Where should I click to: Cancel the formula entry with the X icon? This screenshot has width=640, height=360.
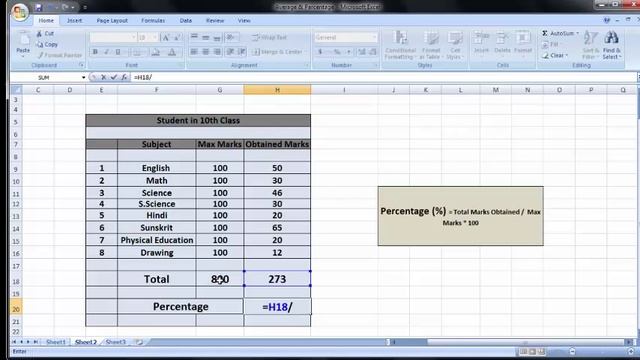tap(103, 77)
